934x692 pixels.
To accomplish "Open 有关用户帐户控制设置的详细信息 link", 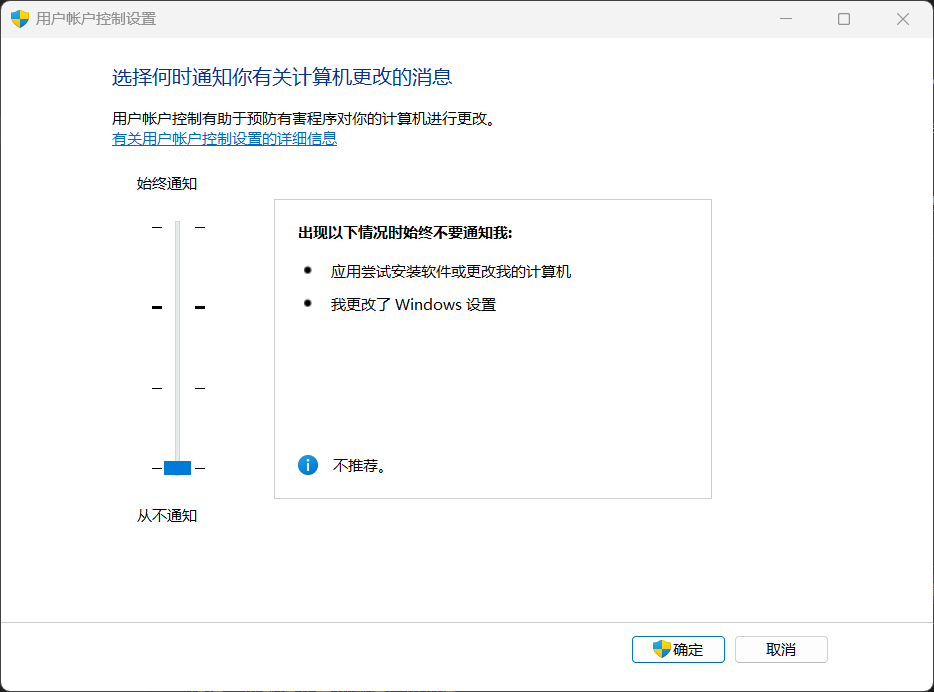I will coord(225,139).
